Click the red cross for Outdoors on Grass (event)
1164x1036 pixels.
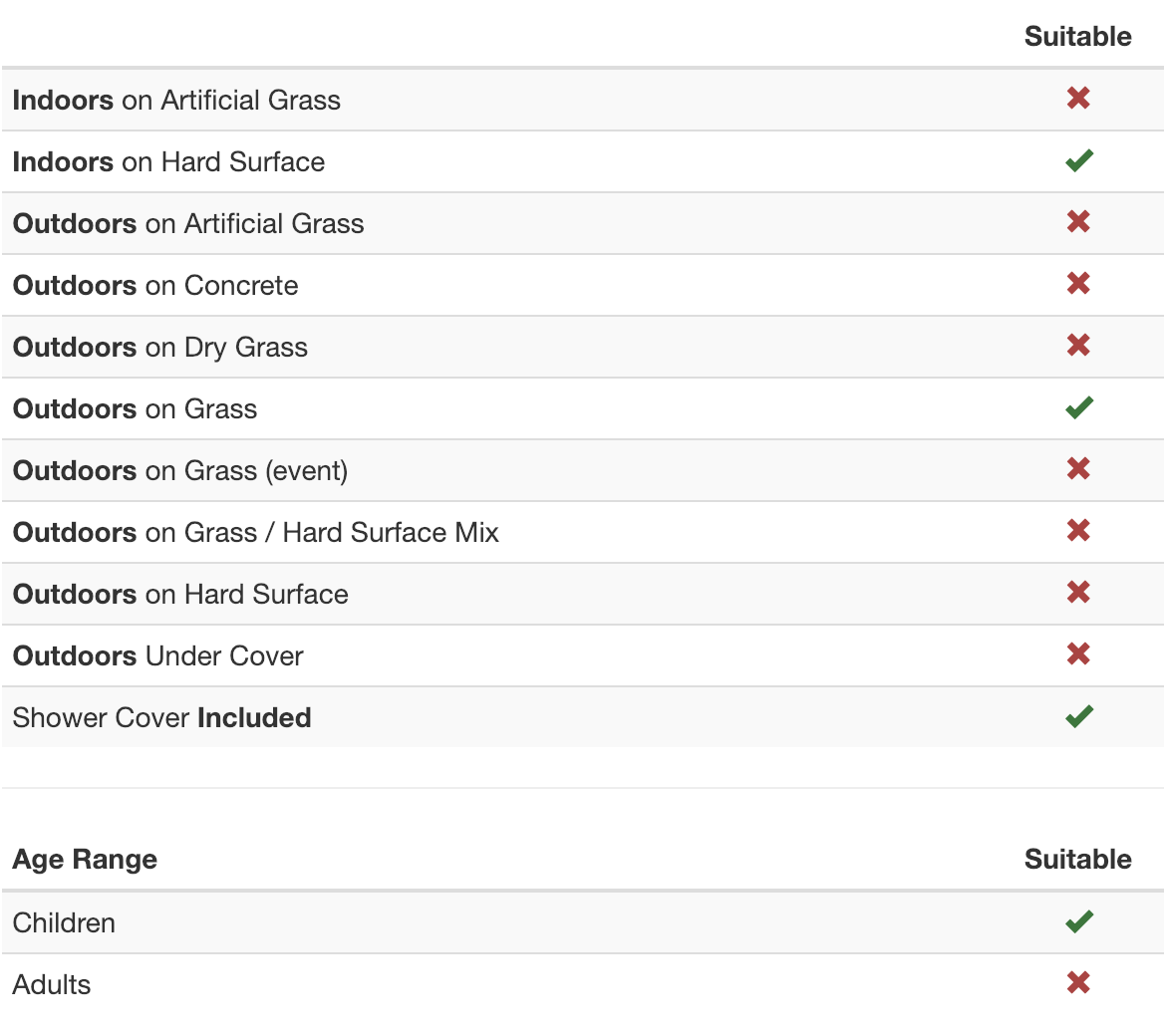point(1078,468)
